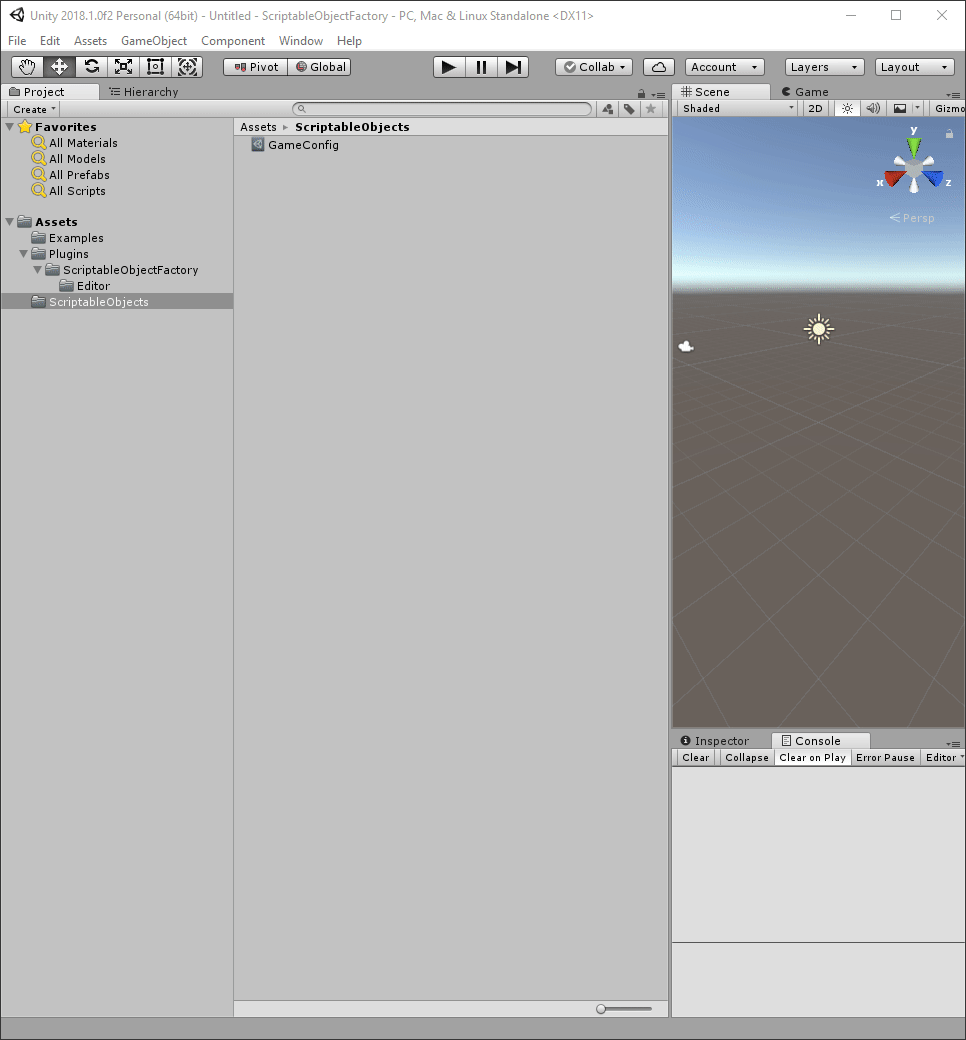The height and width of the screenshot is (1040, 966).
Task: Toggle Clear on Play in Console
Action: [x=812, y=757]
